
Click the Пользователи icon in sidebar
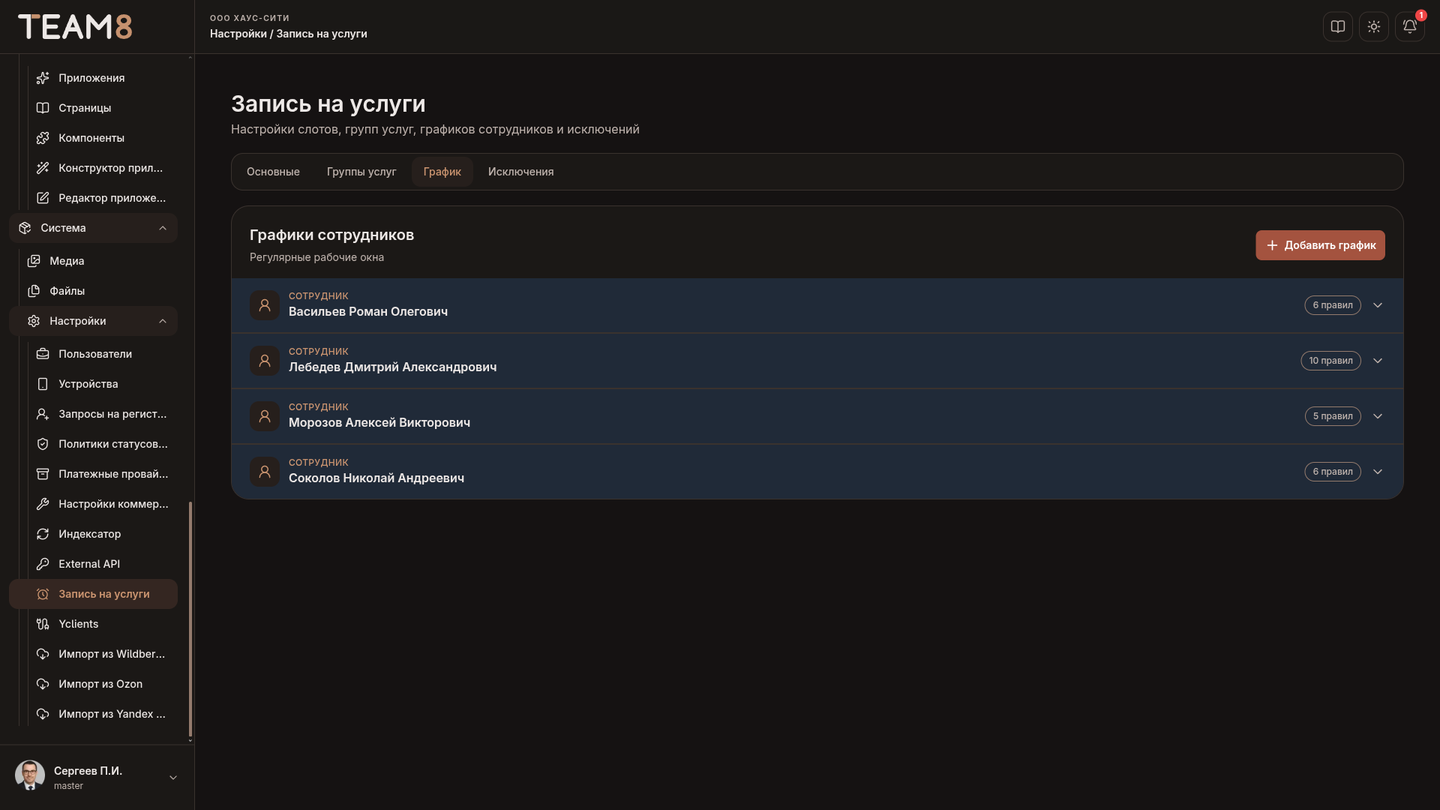point(43,354)
